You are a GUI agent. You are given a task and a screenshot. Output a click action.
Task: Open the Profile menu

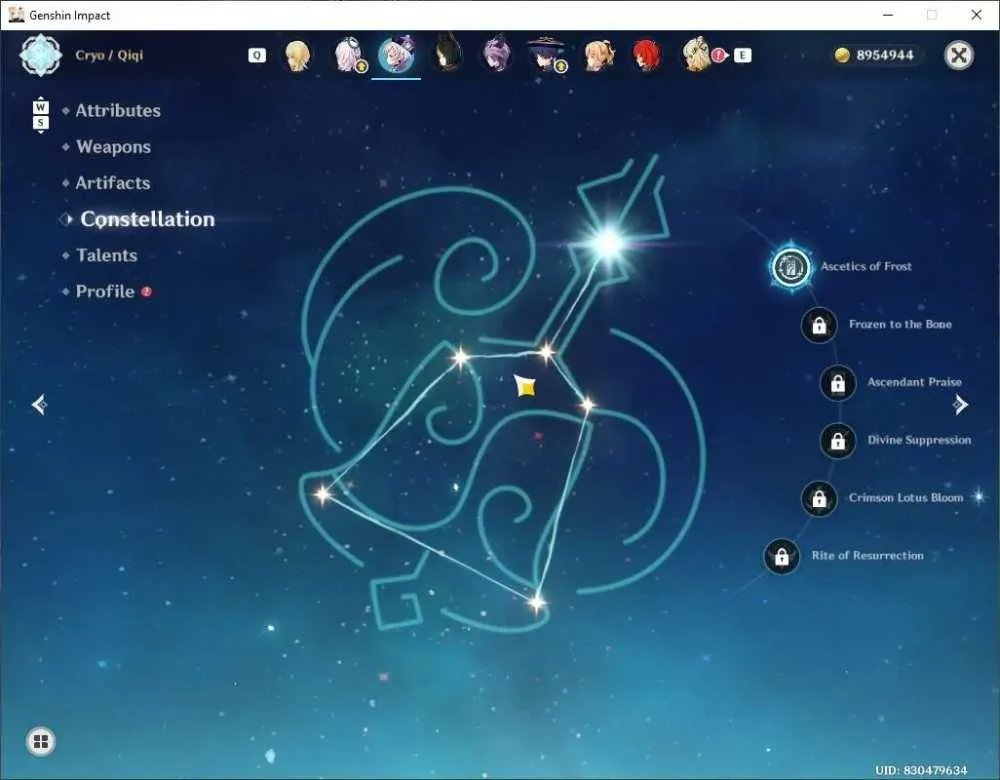[x=105, y=291]
